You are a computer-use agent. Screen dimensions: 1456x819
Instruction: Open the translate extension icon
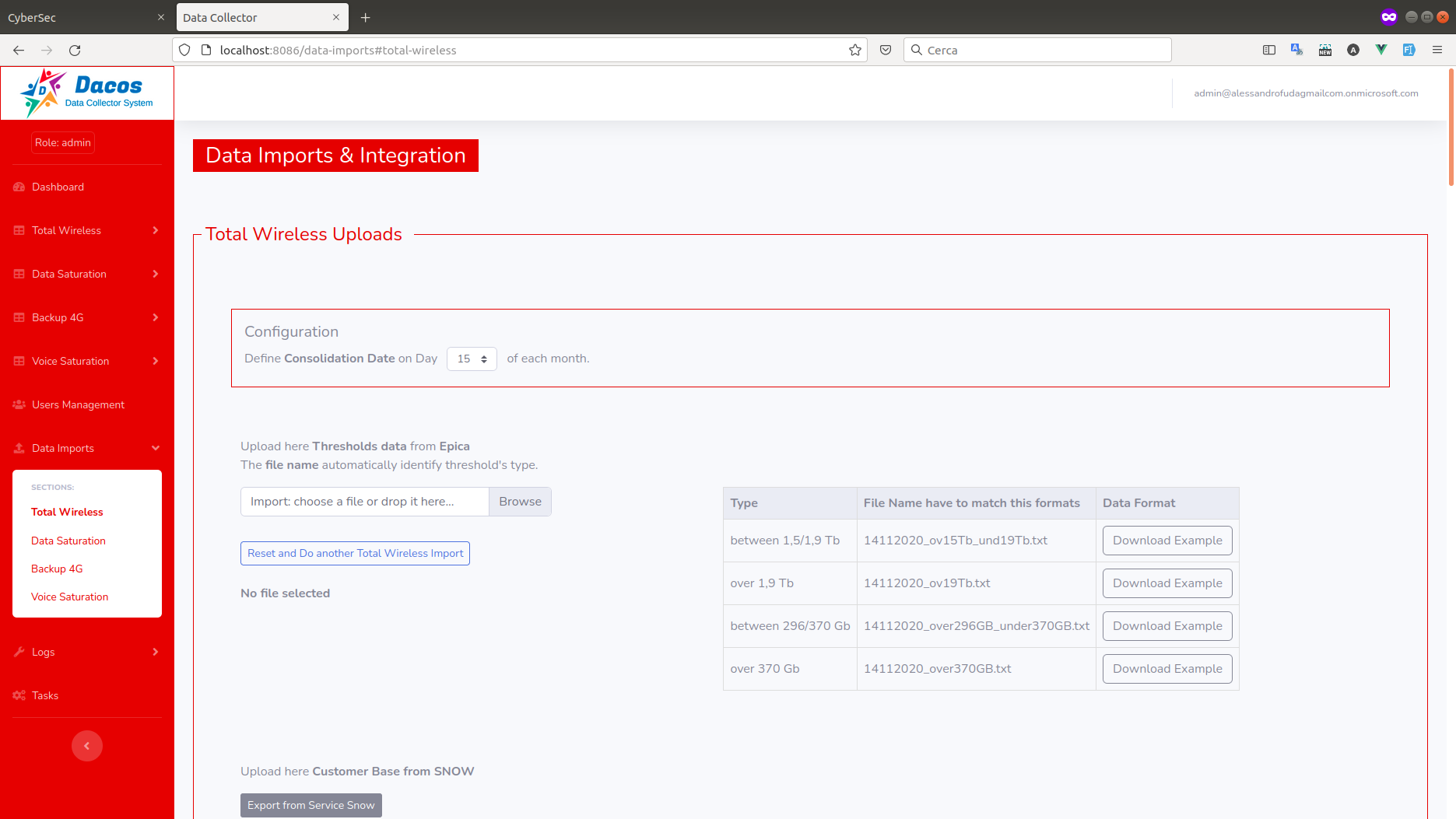click(x=1296, y=50)
